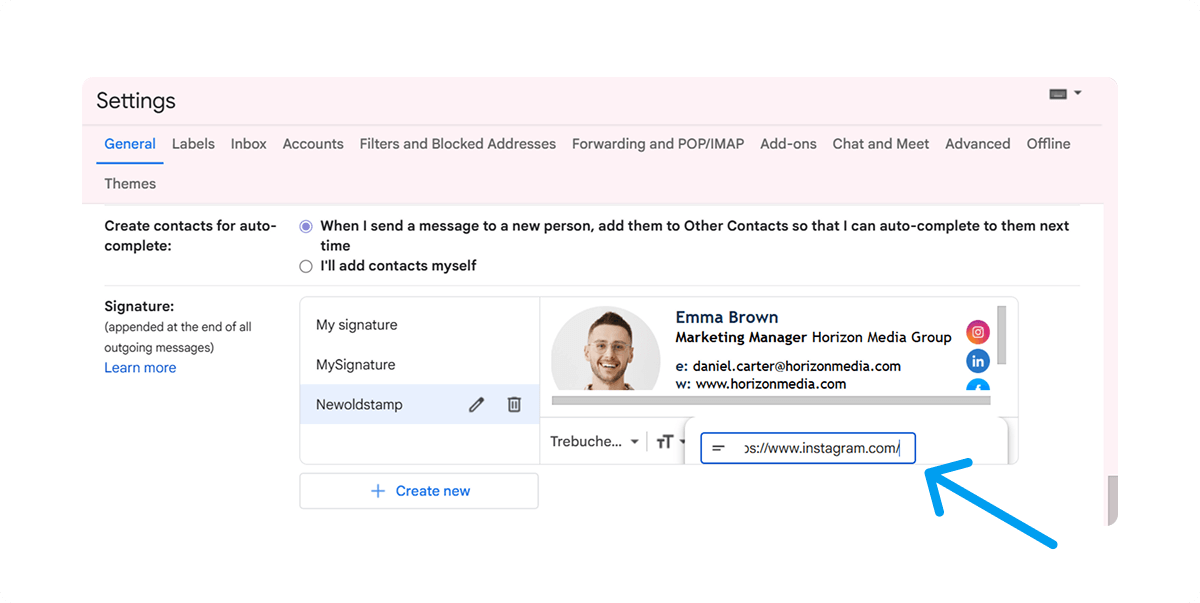Choose the I'll add contacts myself option
1200x603 pixels.
(x=305, y=265)
